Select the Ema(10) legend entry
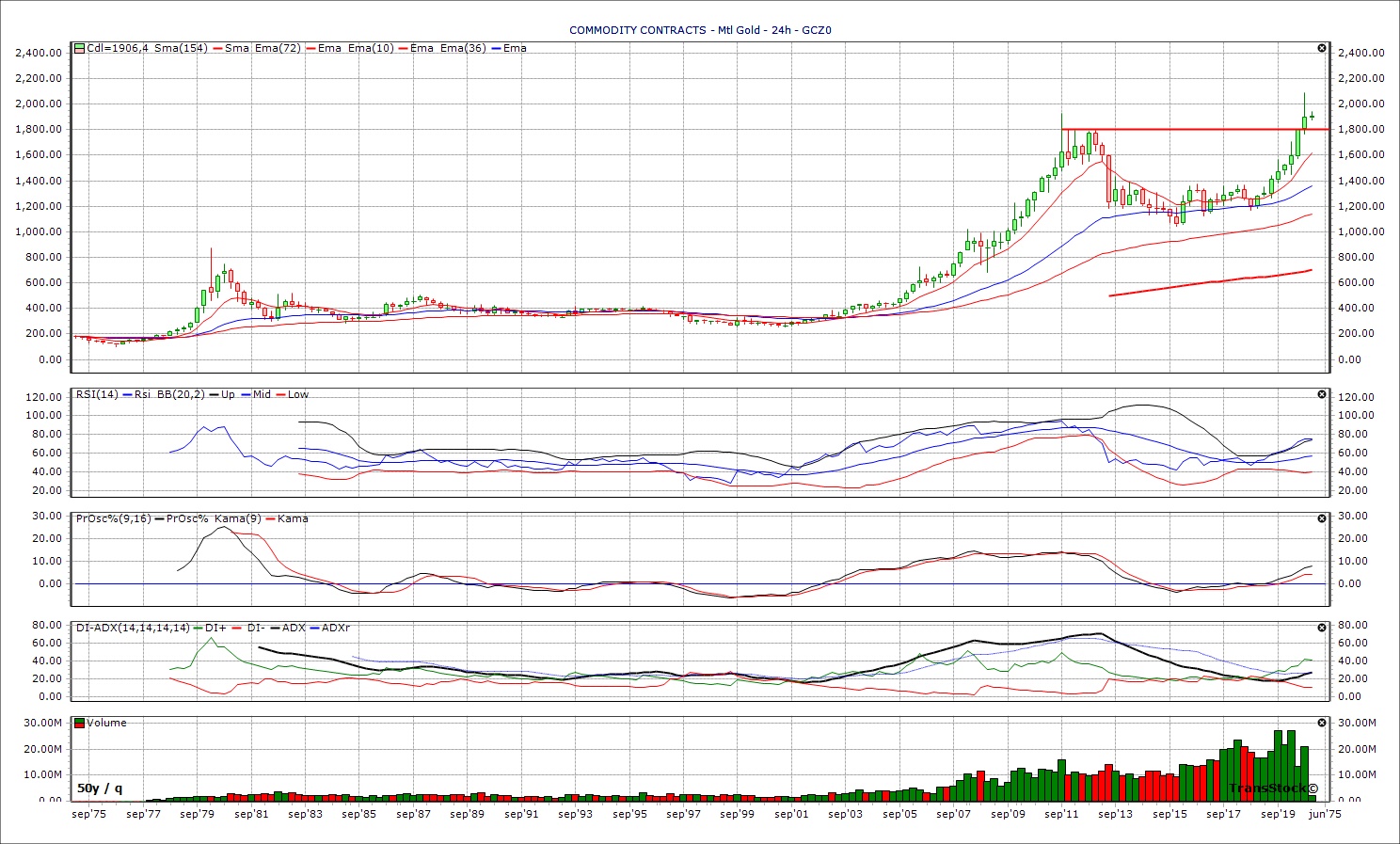This screenshot has width=1400, height=844. coord(371,48)
